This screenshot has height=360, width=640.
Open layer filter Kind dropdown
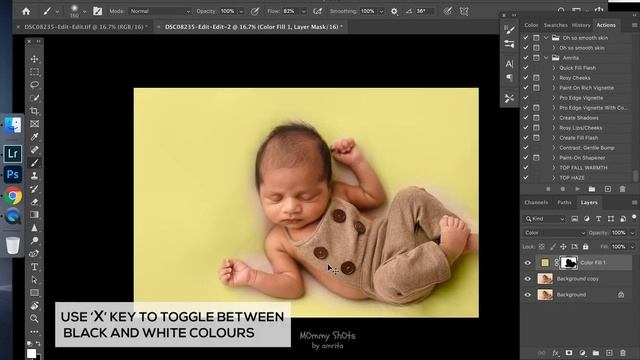click(544, 219)
